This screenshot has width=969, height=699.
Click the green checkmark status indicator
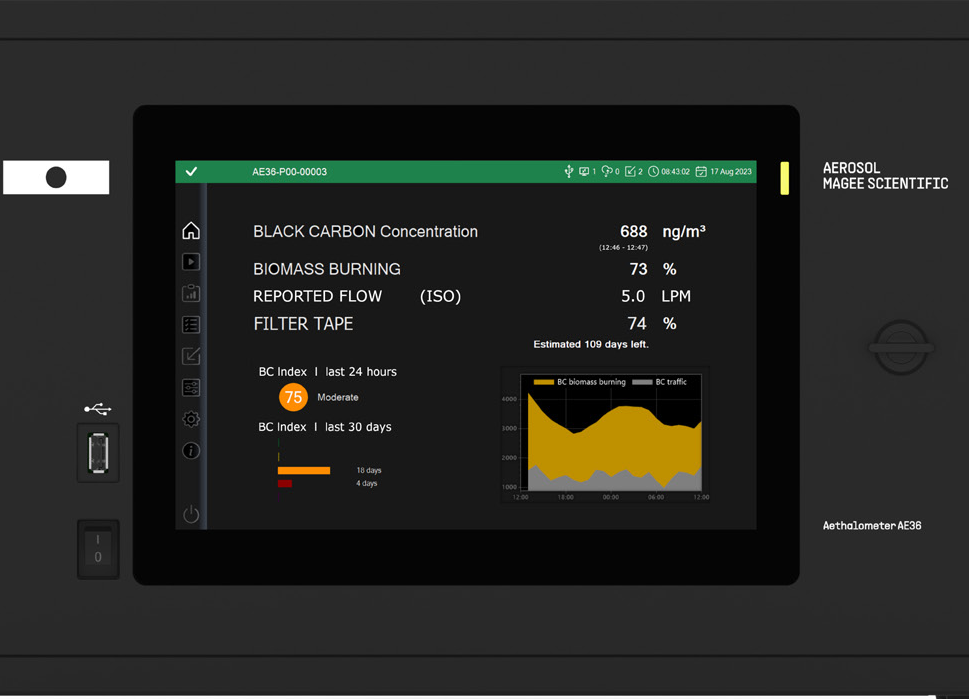click(x=191, y=172)
